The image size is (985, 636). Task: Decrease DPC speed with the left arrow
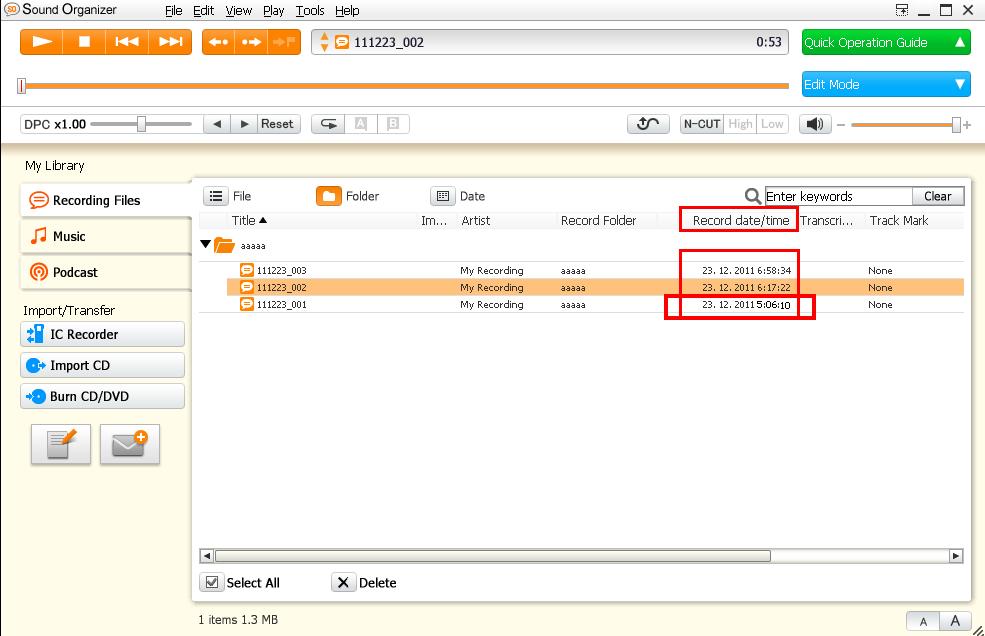pyautogui.click(x=217, y=124)
